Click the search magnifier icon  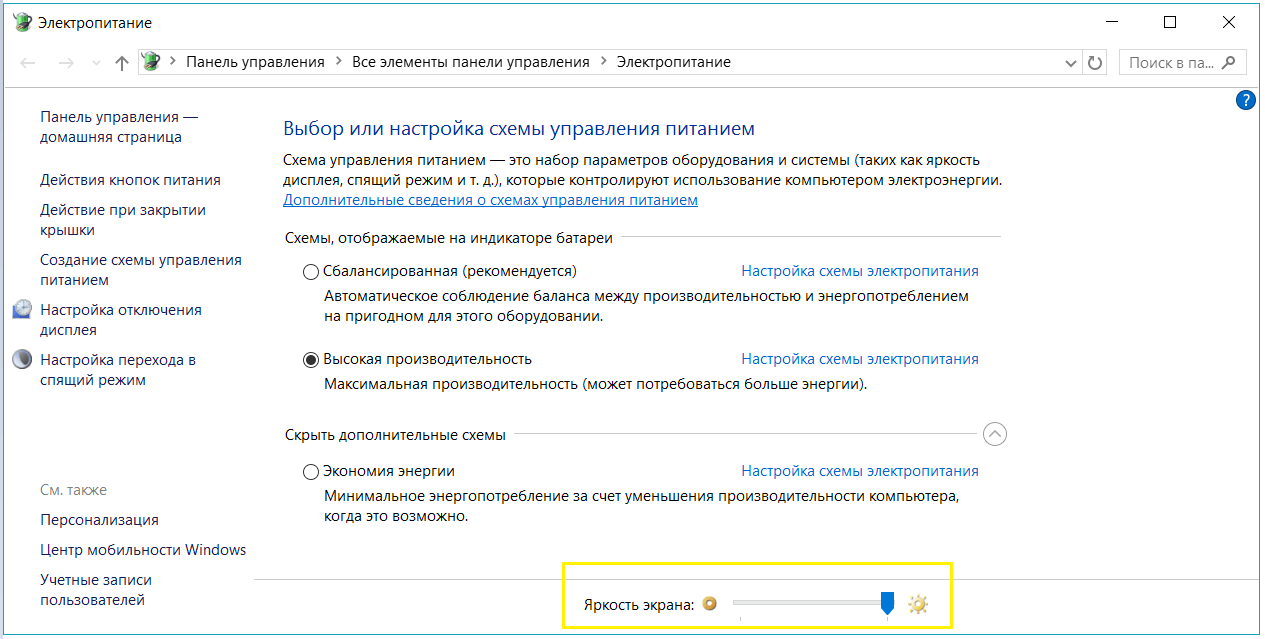[x=1230, y=62]
